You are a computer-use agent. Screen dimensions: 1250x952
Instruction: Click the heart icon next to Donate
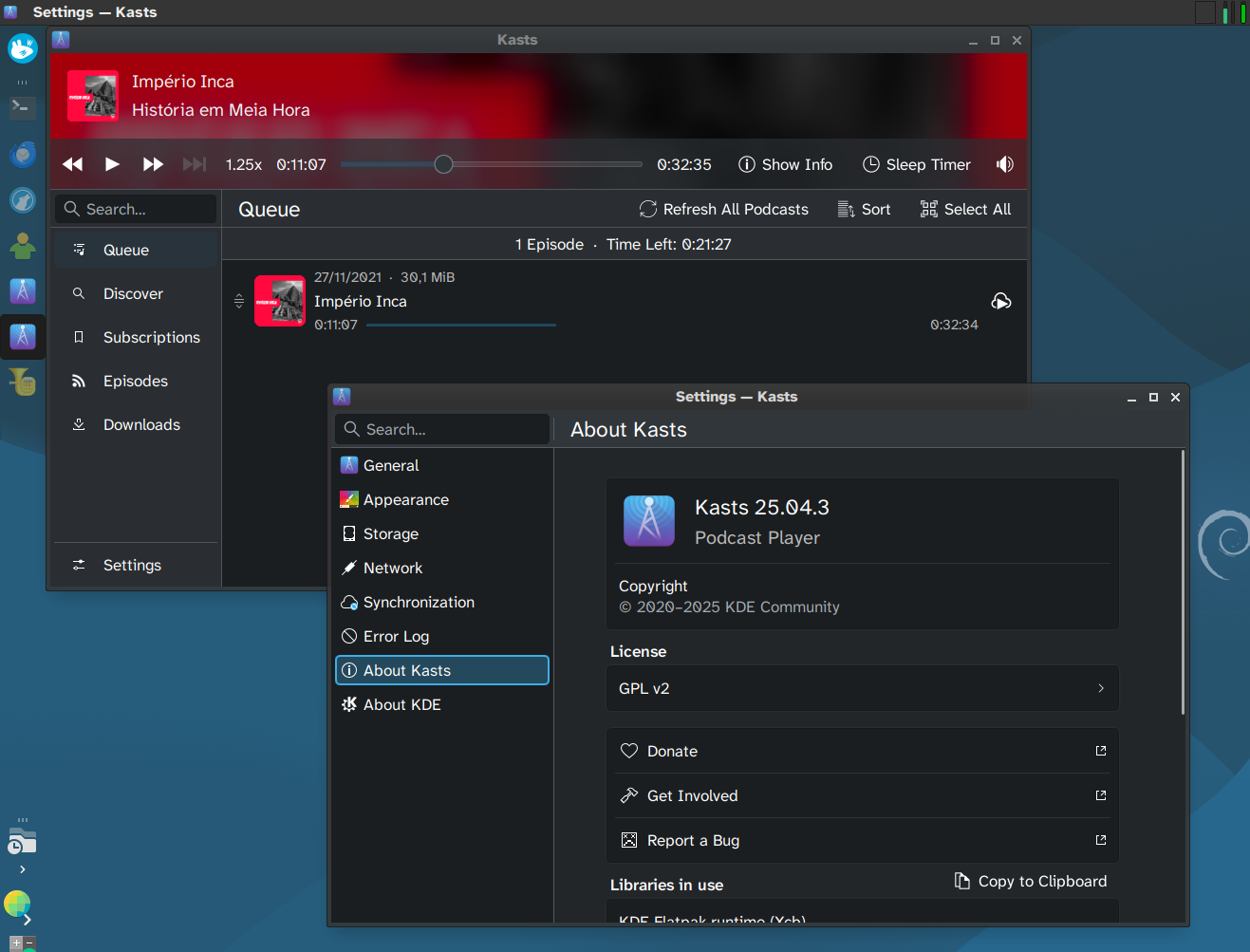click(x=629, y=751)
